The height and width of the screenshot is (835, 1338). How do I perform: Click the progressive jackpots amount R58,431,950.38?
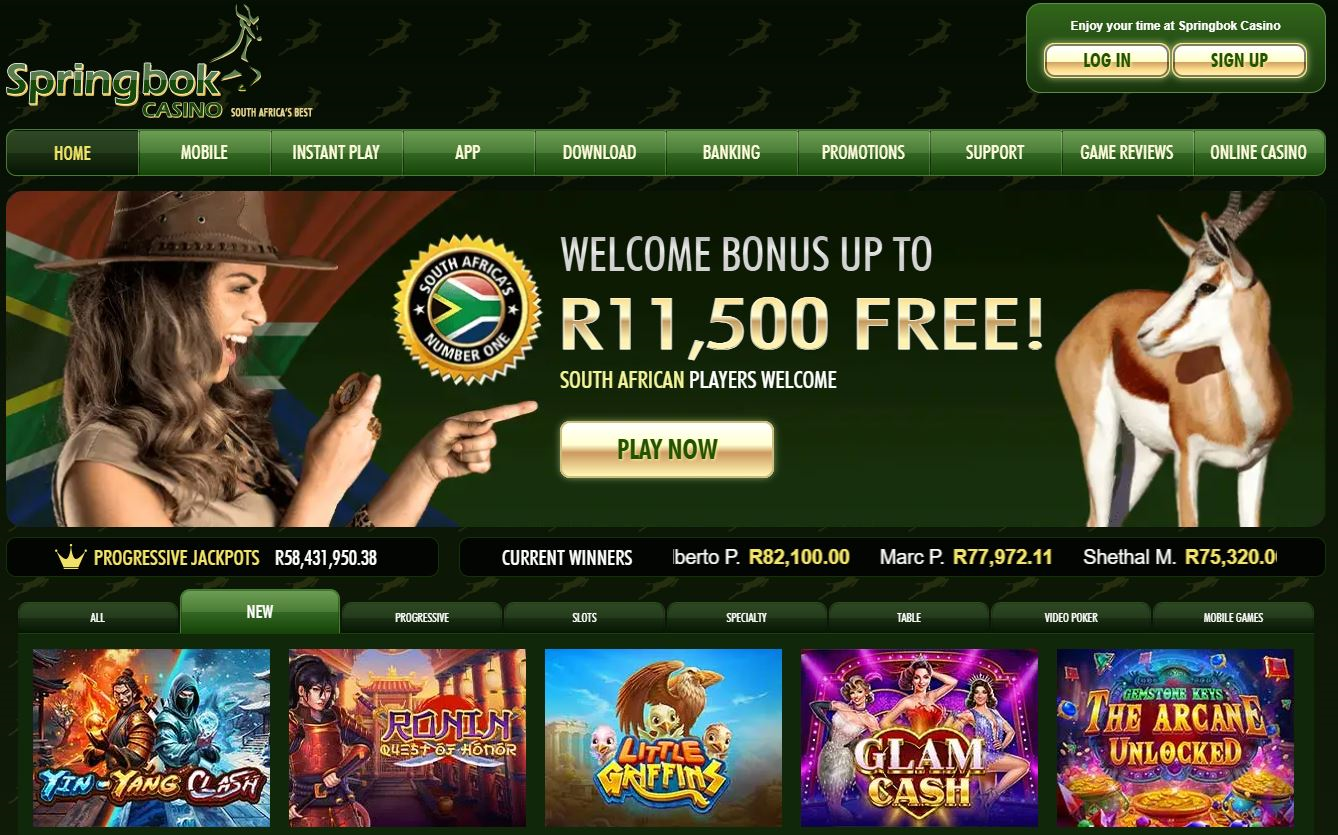[x=326, y=558]
